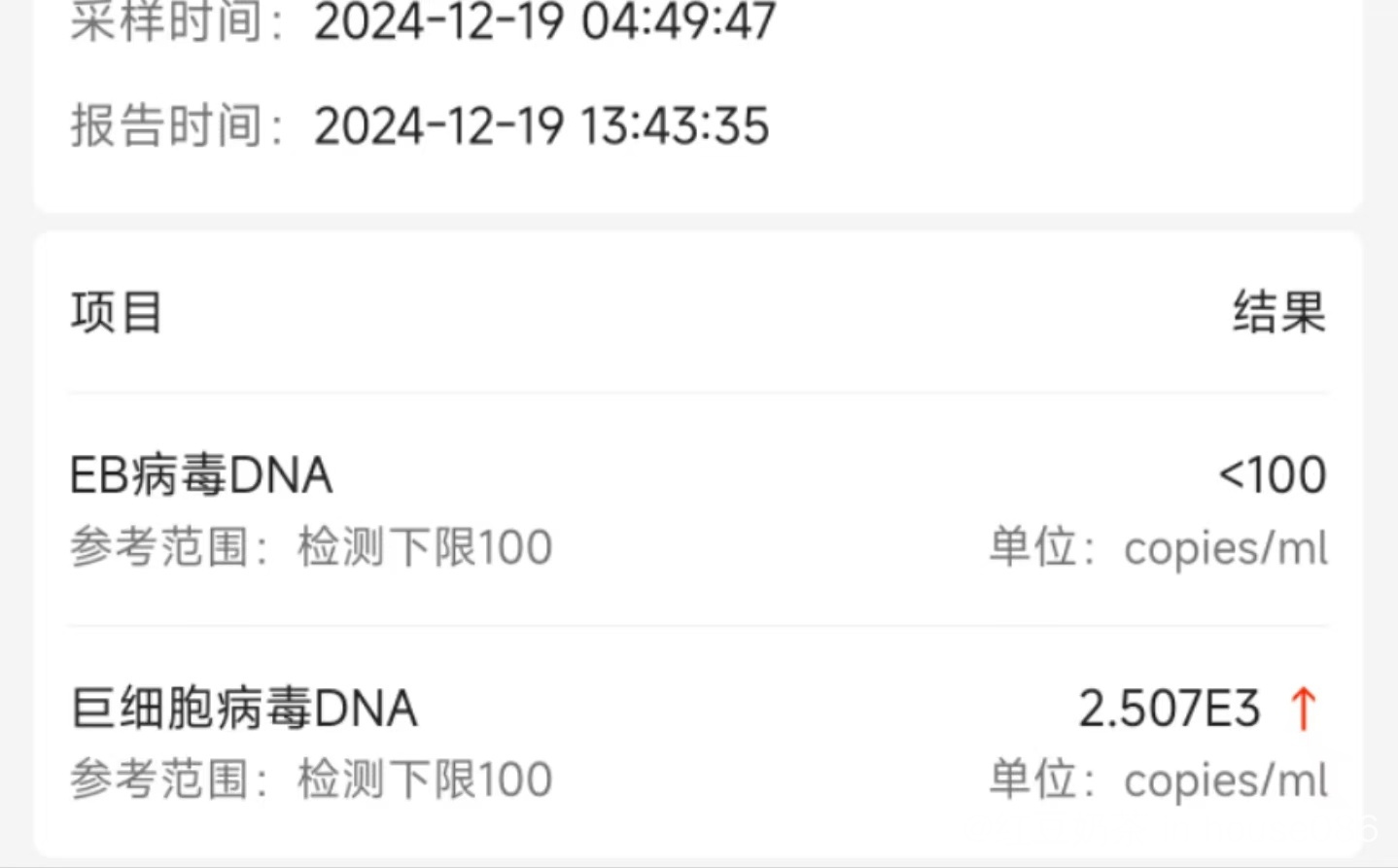
Task: Click the 单位 label beneath the 2.507E3 result
Action: pos(1032,780)
